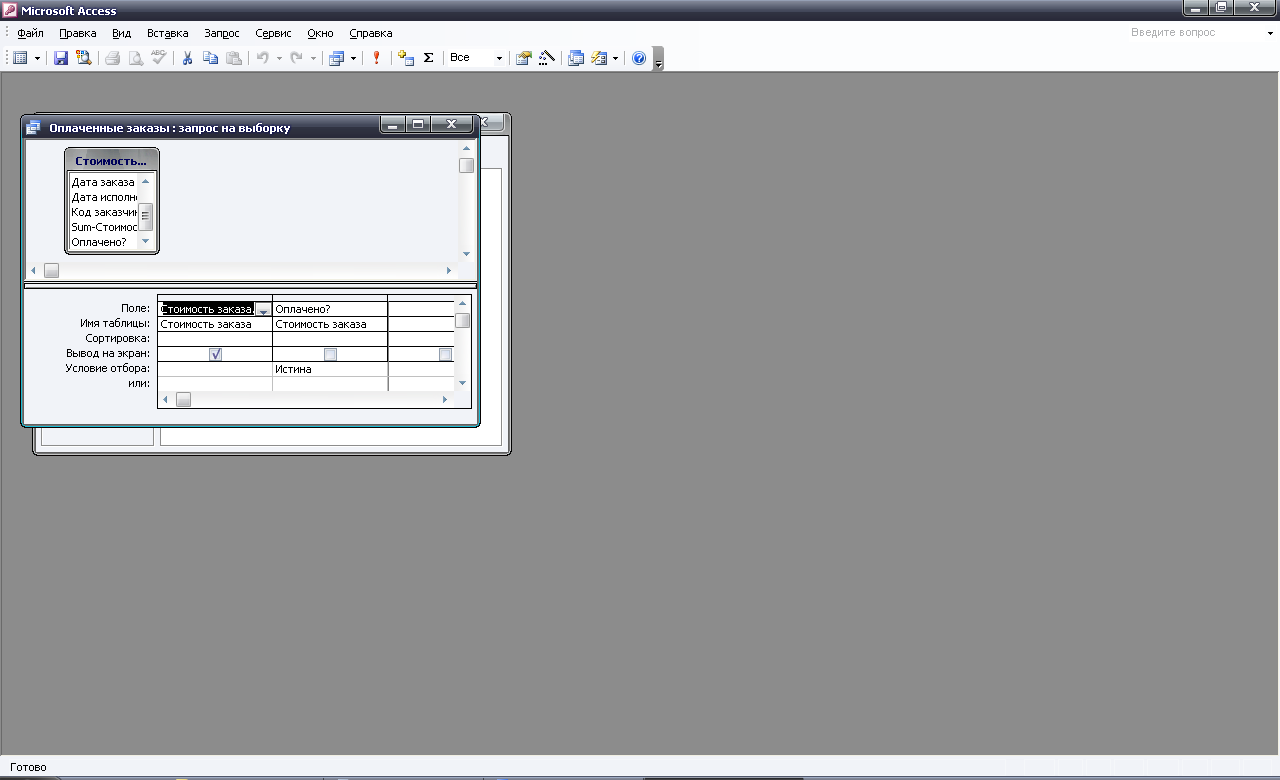
Task: Click the field list's vertical scrollbar thumb
Action: (145, 215)
